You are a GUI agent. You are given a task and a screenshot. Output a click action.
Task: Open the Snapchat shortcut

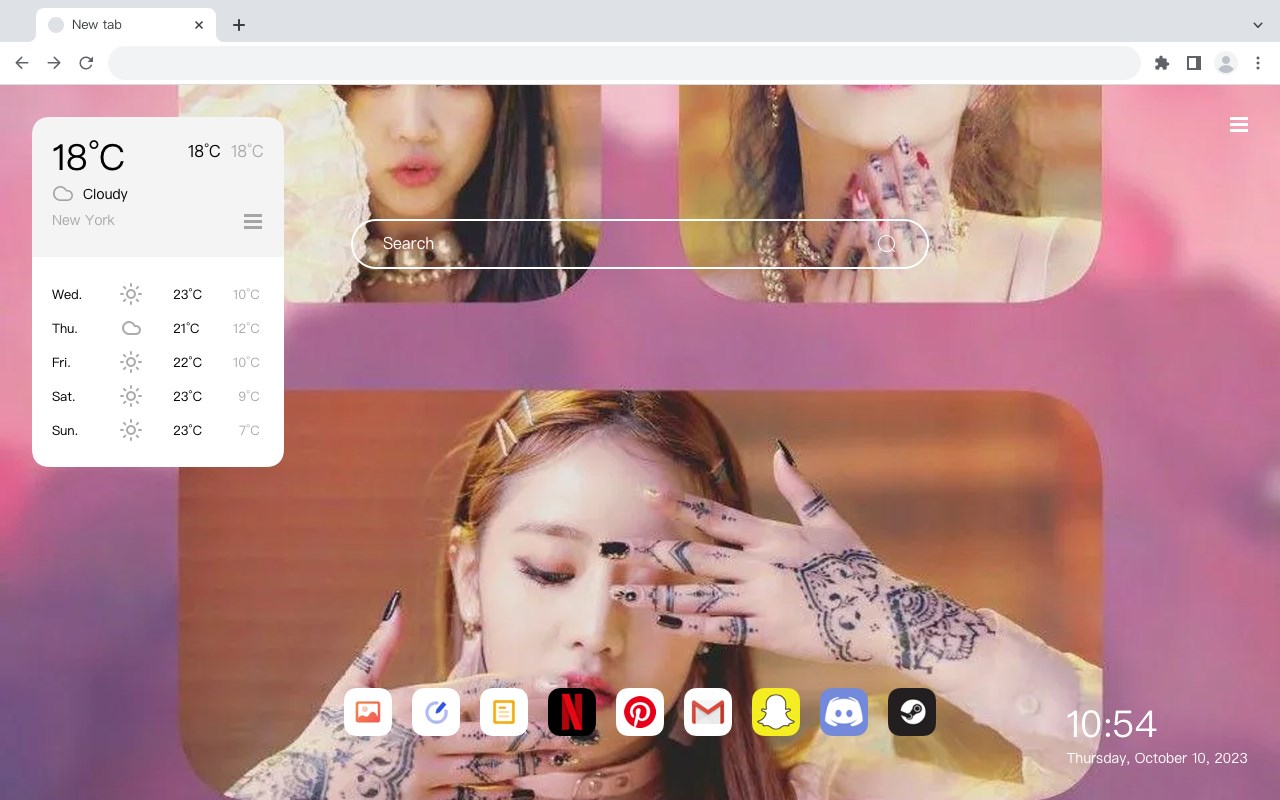click(x=776, y=712)
